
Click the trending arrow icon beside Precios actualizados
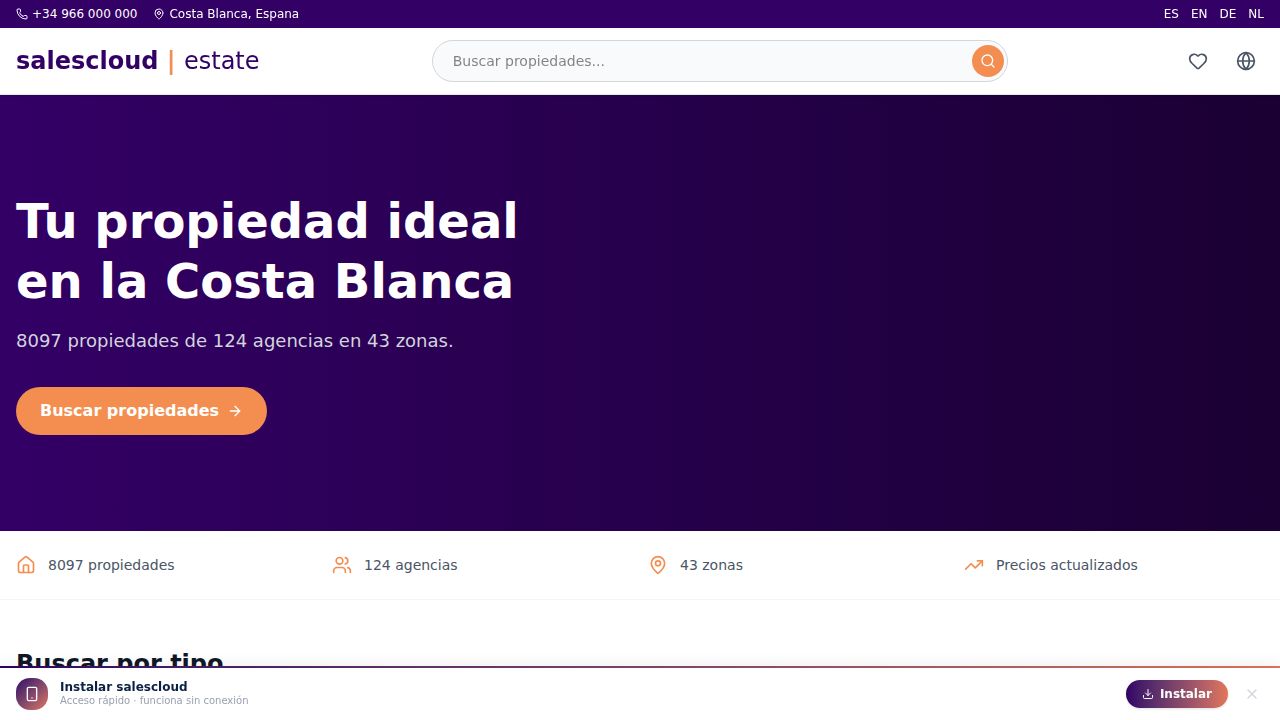pyautogui.click(x=974, y=565)
